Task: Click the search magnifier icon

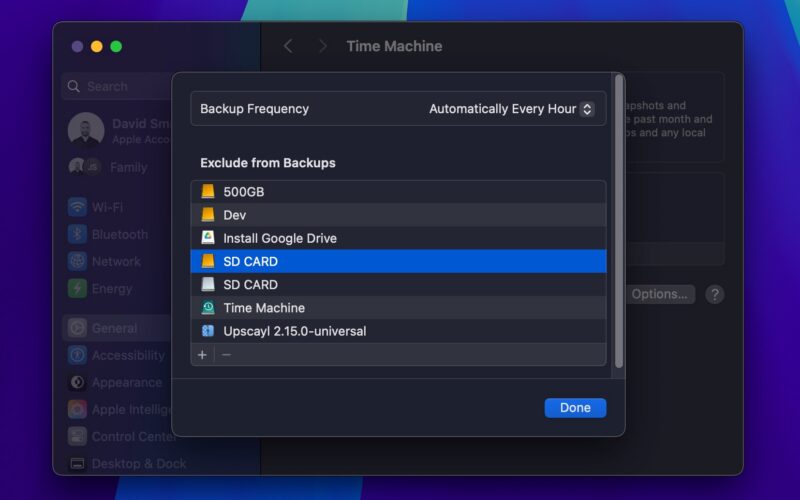Action: click(x=74, y=86)
